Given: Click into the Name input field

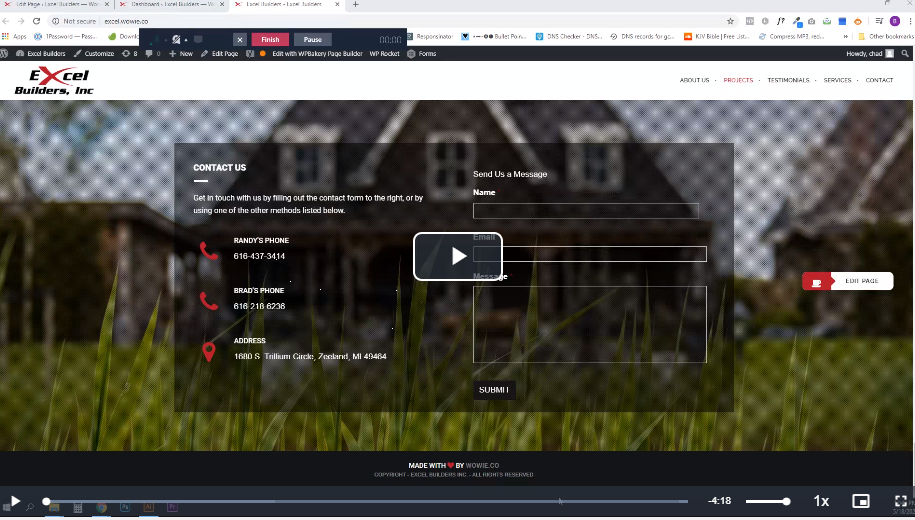Looking at the screenshot, I should pyautogui.click(x=585, y=211).
